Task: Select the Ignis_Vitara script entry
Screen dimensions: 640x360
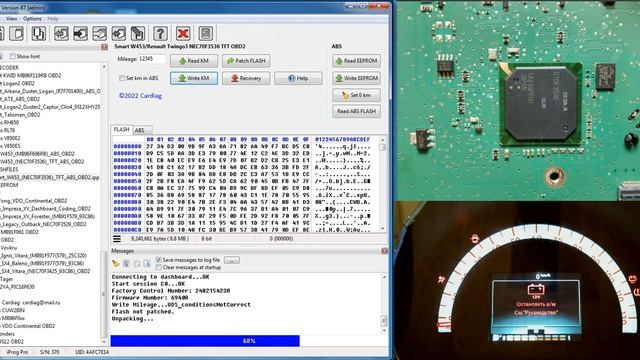Action: click(x=44, y=256)
